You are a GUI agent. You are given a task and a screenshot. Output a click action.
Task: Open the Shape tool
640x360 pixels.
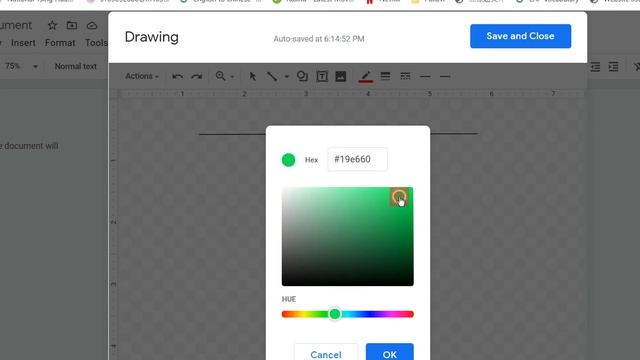coord(302,76)
